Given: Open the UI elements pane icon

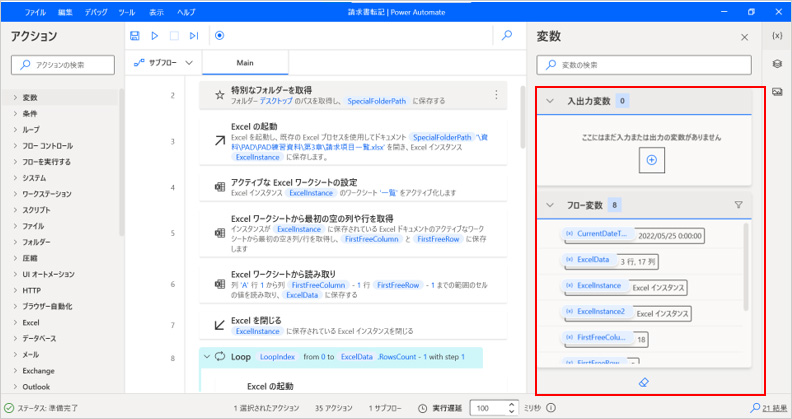Looking at the screenshot, I should [777, 64].
